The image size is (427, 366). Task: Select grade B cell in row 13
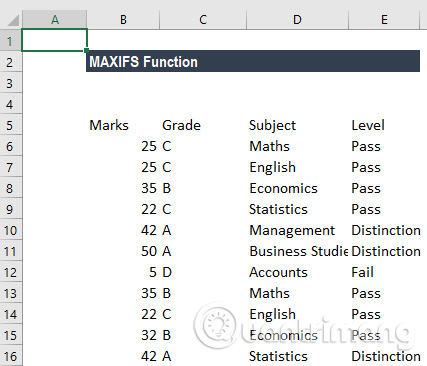(203, 293)
